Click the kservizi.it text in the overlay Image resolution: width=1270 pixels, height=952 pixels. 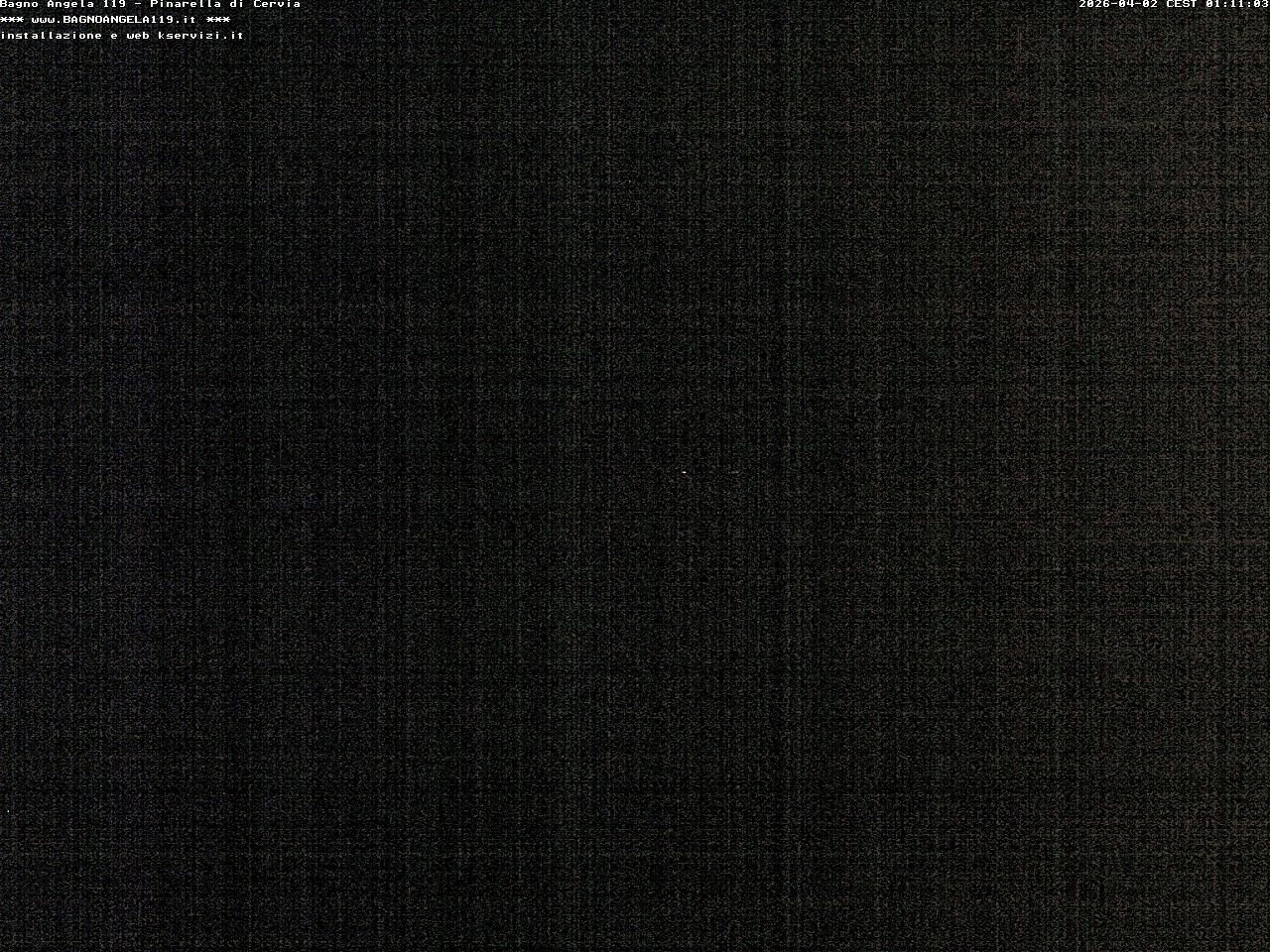click(198, 36)
